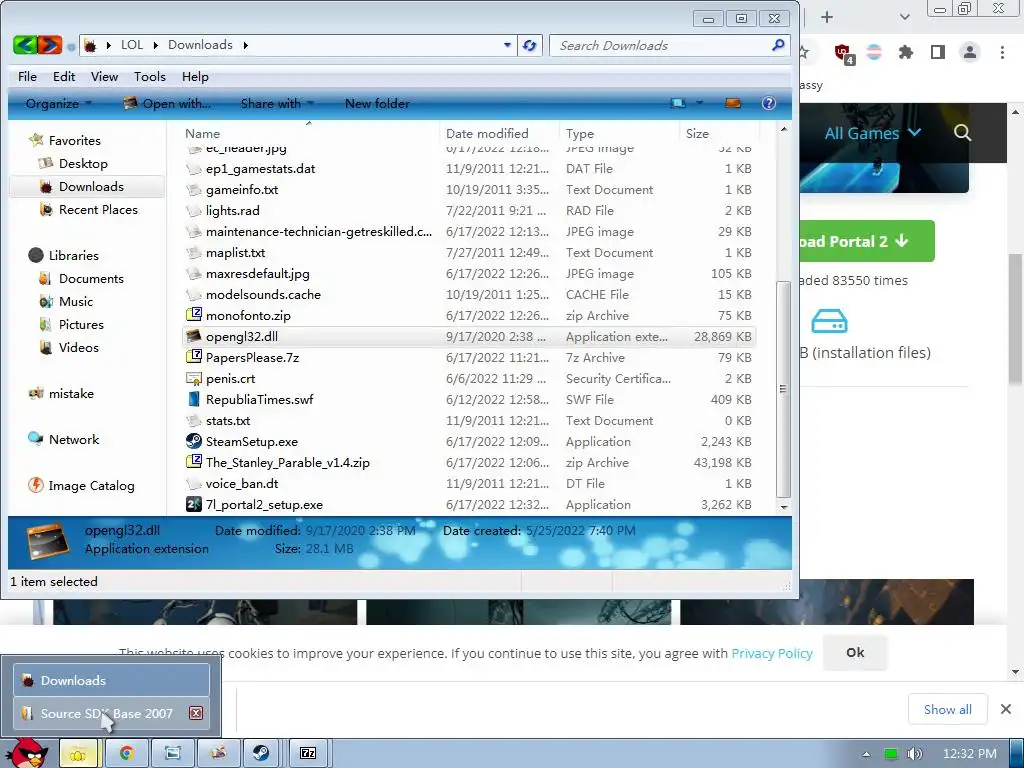Select The_Stanley_Parable_v1.4.zip file

[x=287, y=462]
